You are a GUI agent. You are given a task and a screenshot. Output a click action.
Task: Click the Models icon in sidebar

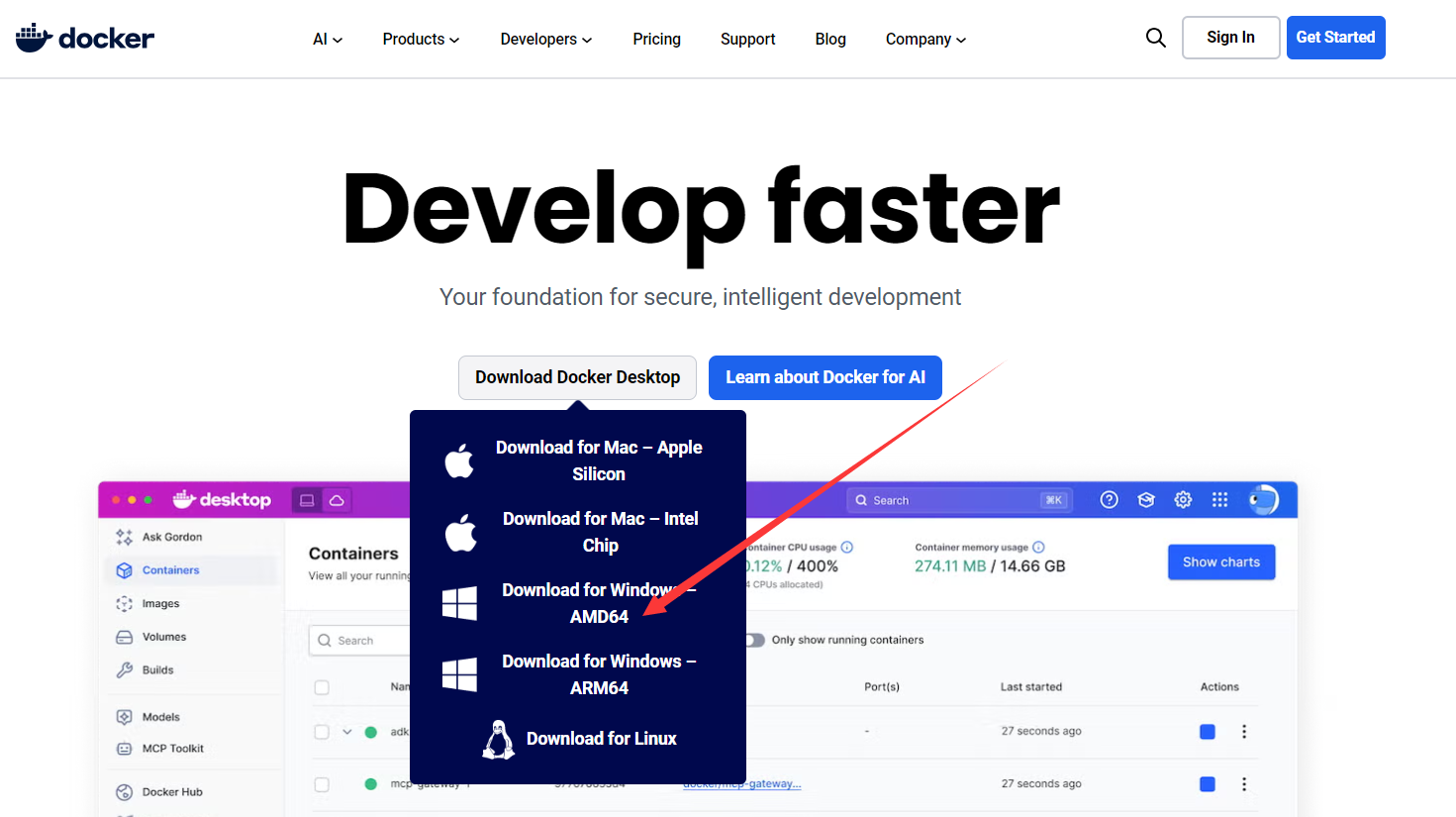coord(124,717)
